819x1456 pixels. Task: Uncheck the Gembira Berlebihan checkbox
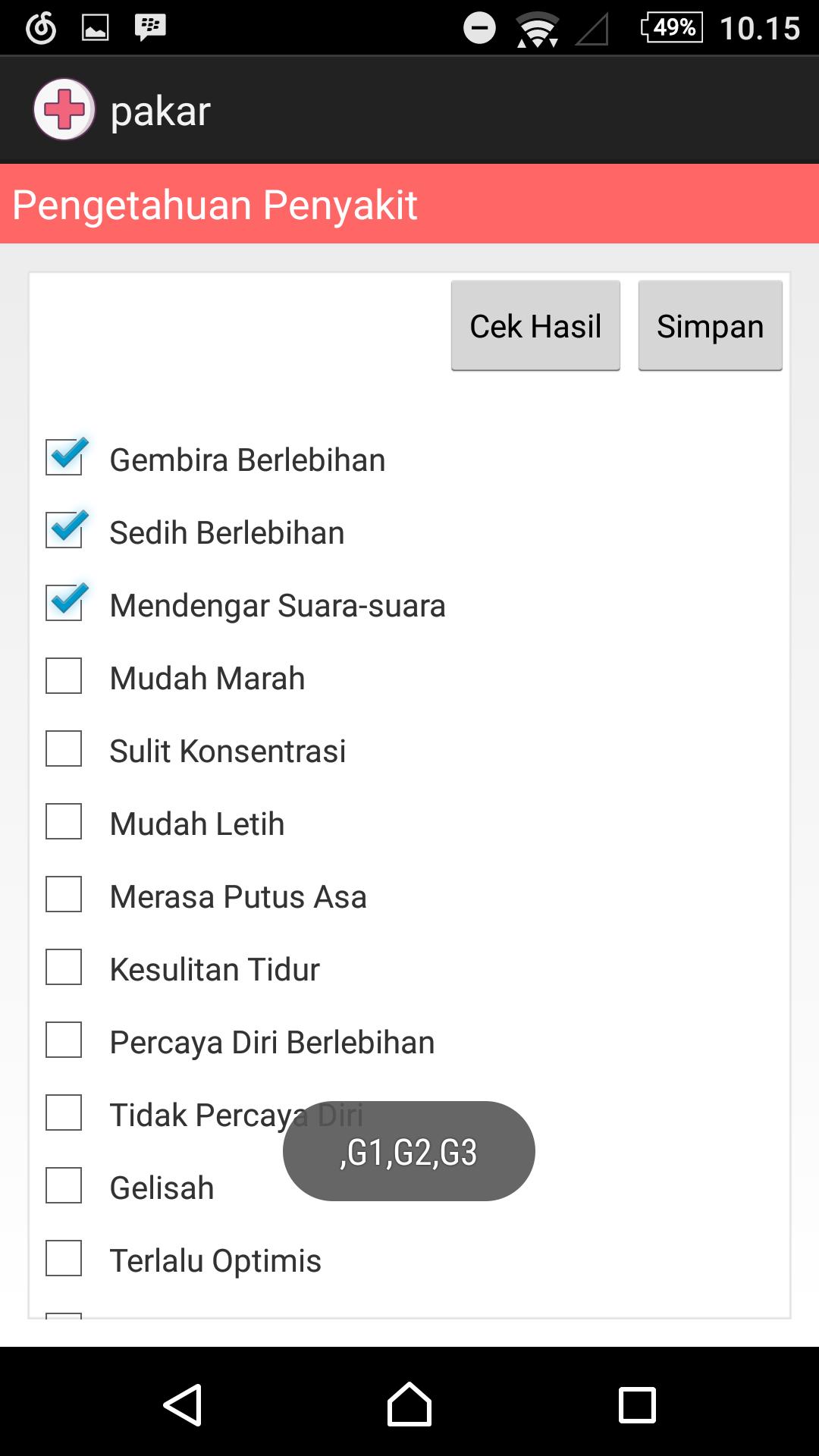[x=64, y=457]
